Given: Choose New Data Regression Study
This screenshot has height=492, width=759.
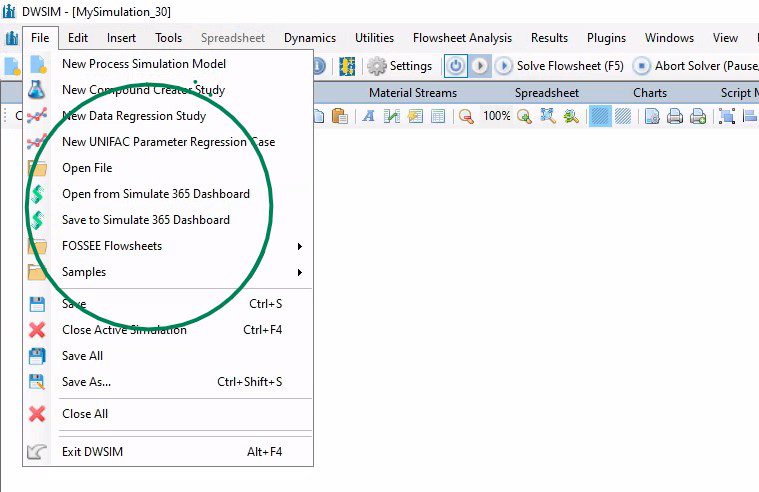Looking at the screenshot, I should 167,116.
